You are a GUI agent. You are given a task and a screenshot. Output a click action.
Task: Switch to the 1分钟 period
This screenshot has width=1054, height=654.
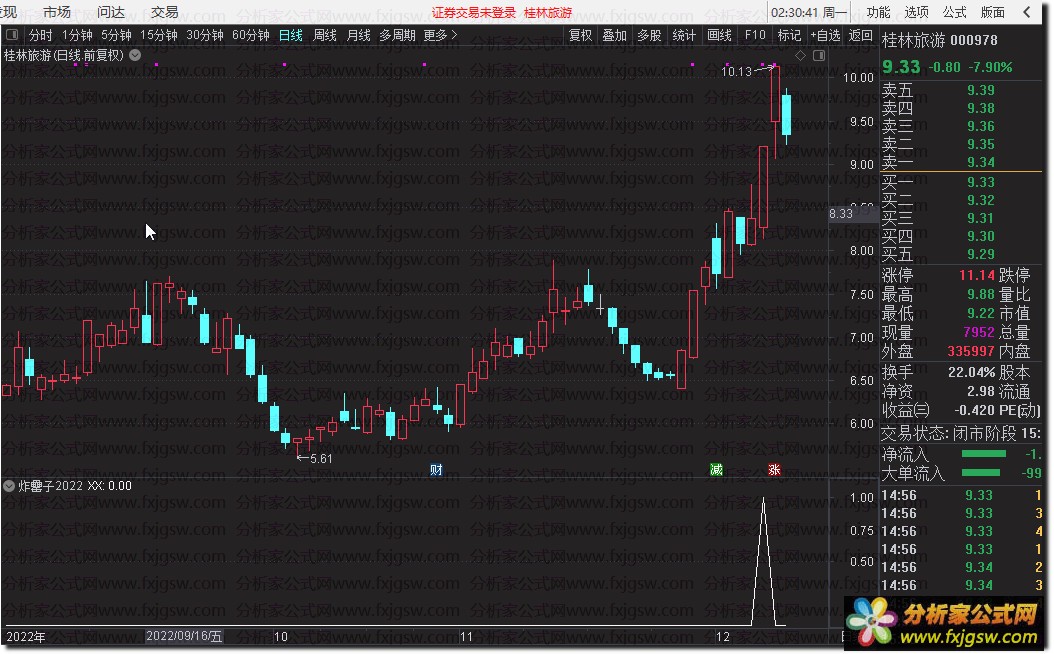[77, 35]
